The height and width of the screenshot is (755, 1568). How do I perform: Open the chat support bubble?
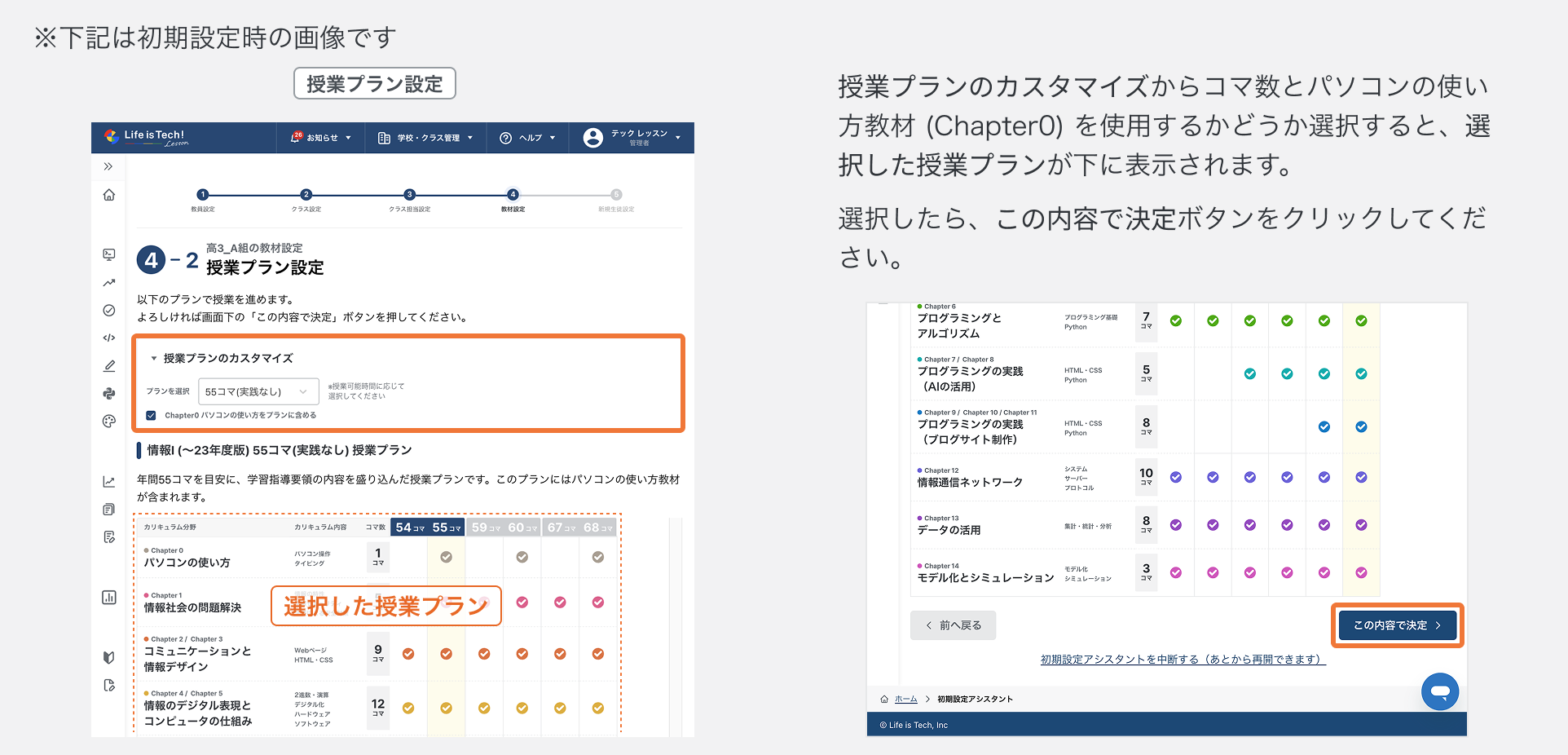coord(1439,691)
